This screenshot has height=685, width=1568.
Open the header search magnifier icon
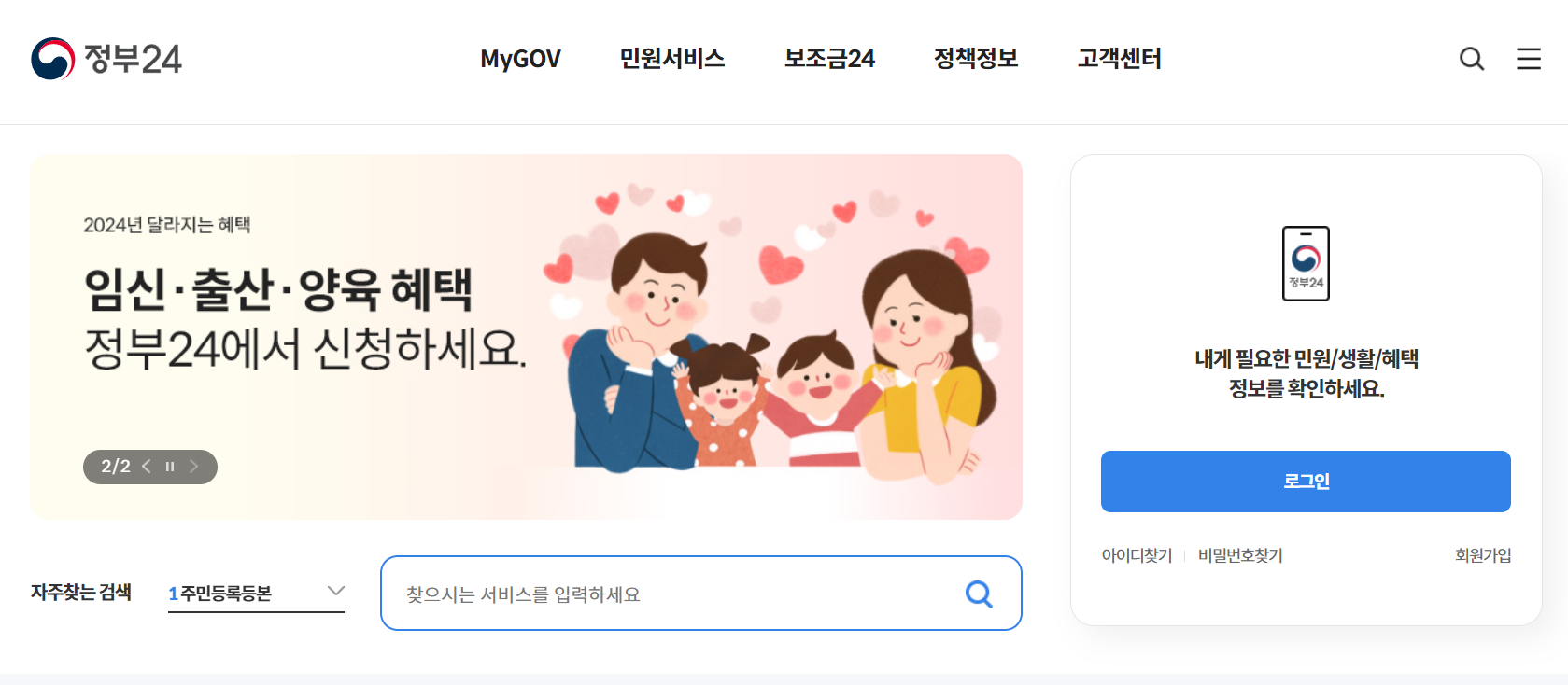pyautogui.click(x=1472, y=59)
